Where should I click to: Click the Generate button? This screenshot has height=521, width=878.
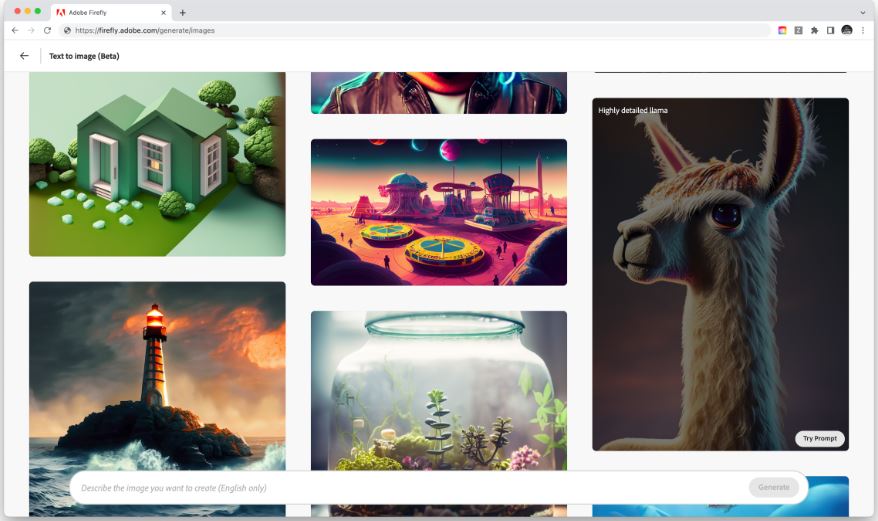[x=774, y=487]
